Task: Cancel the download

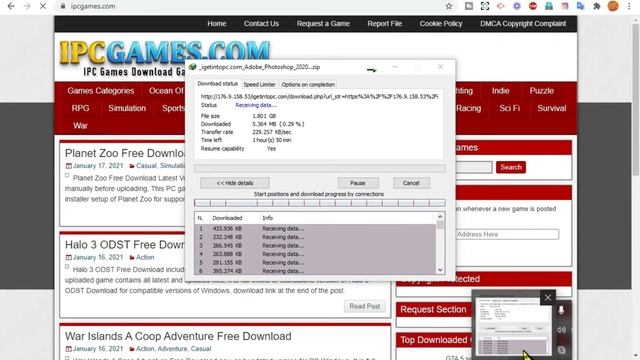Action: (x=411, y=183)
